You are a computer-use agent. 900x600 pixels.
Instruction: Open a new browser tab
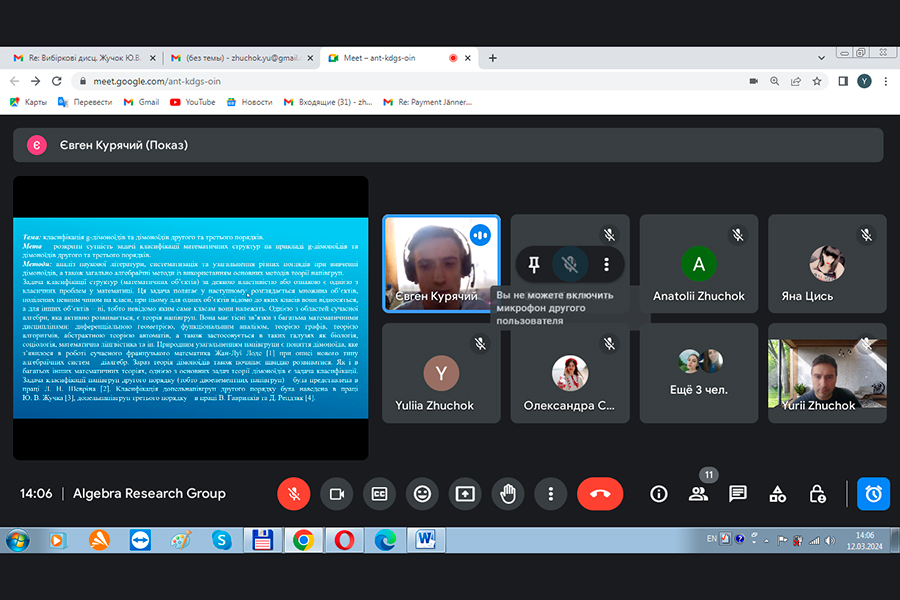tap(492, 58)
